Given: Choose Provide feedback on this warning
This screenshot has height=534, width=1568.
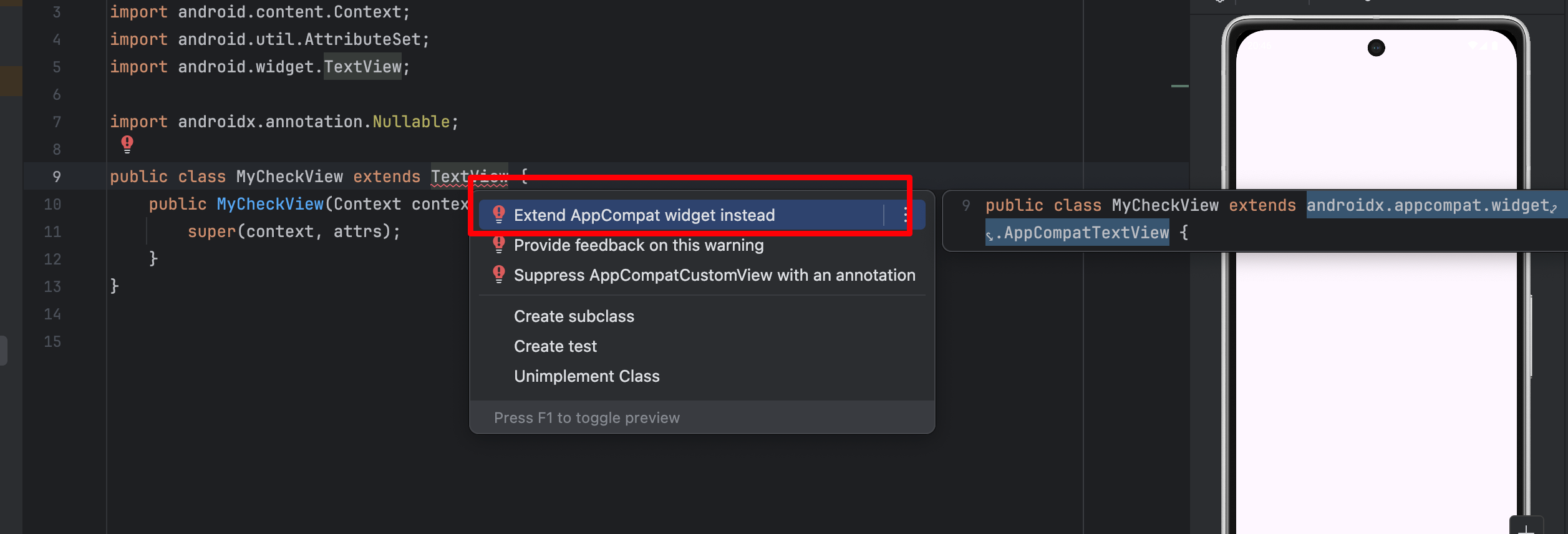Looking at the screenshot, I should pyautogui.click(x=638, y=245).
